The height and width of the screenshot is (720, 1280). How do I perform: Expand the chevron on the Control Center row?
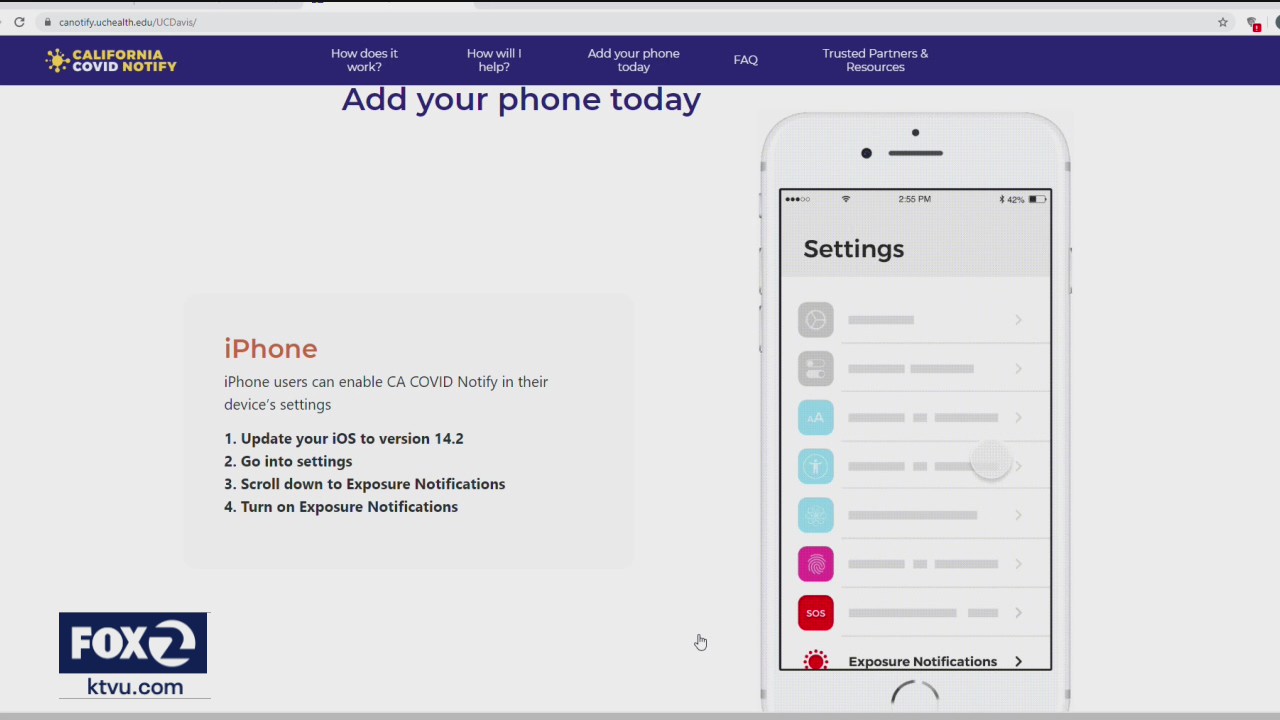1018,369
